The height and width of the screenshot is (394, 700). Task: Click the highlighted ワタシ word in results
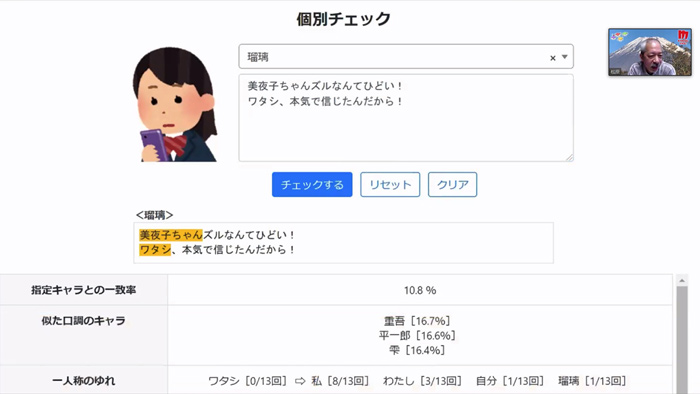click(155, 249)
